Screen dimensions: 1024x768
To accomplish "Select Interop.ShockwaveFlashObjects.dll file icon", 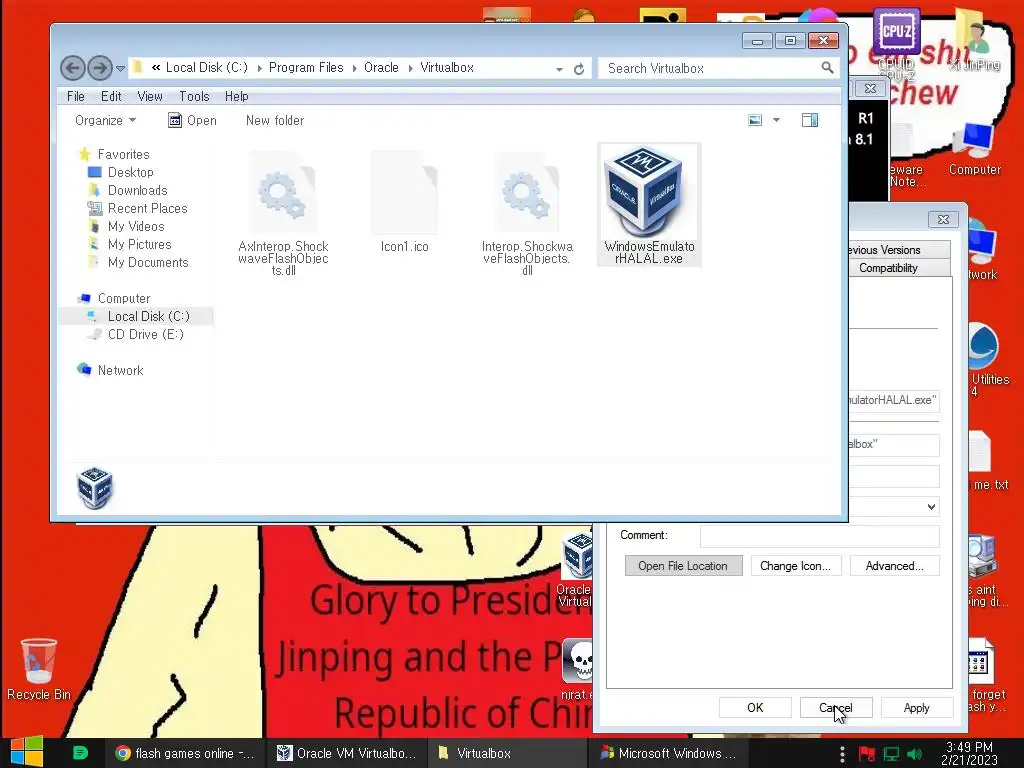I will click(526, 193).
